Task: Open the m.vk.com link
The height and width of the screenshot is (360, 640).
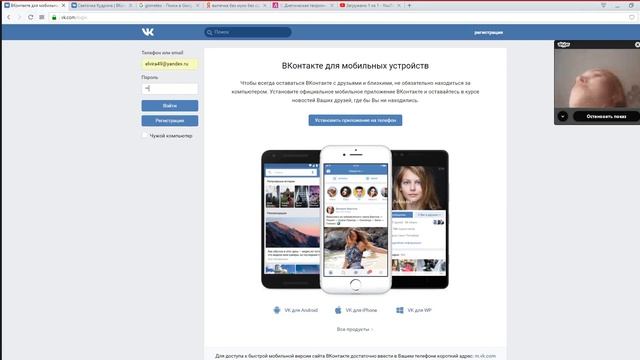Action: click(x=485, y=356)
